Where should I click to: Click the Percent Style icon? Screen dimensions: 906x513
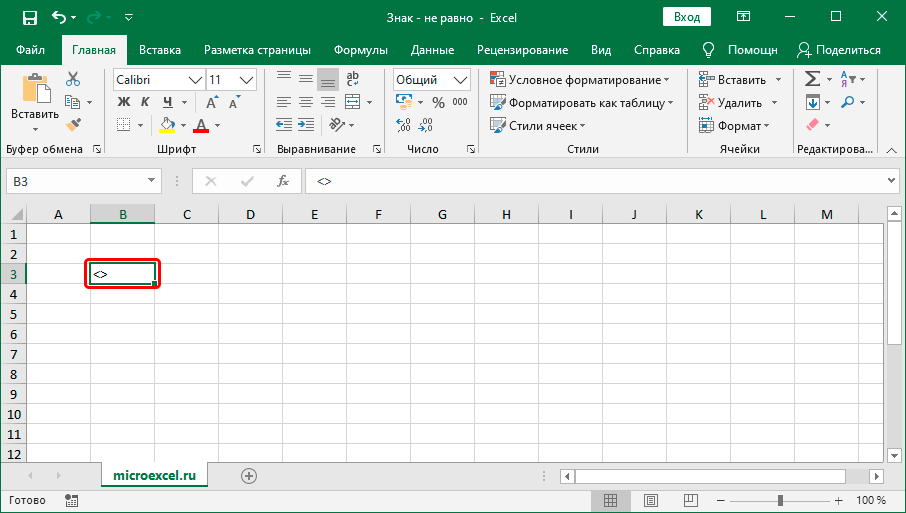pos(437,102)
